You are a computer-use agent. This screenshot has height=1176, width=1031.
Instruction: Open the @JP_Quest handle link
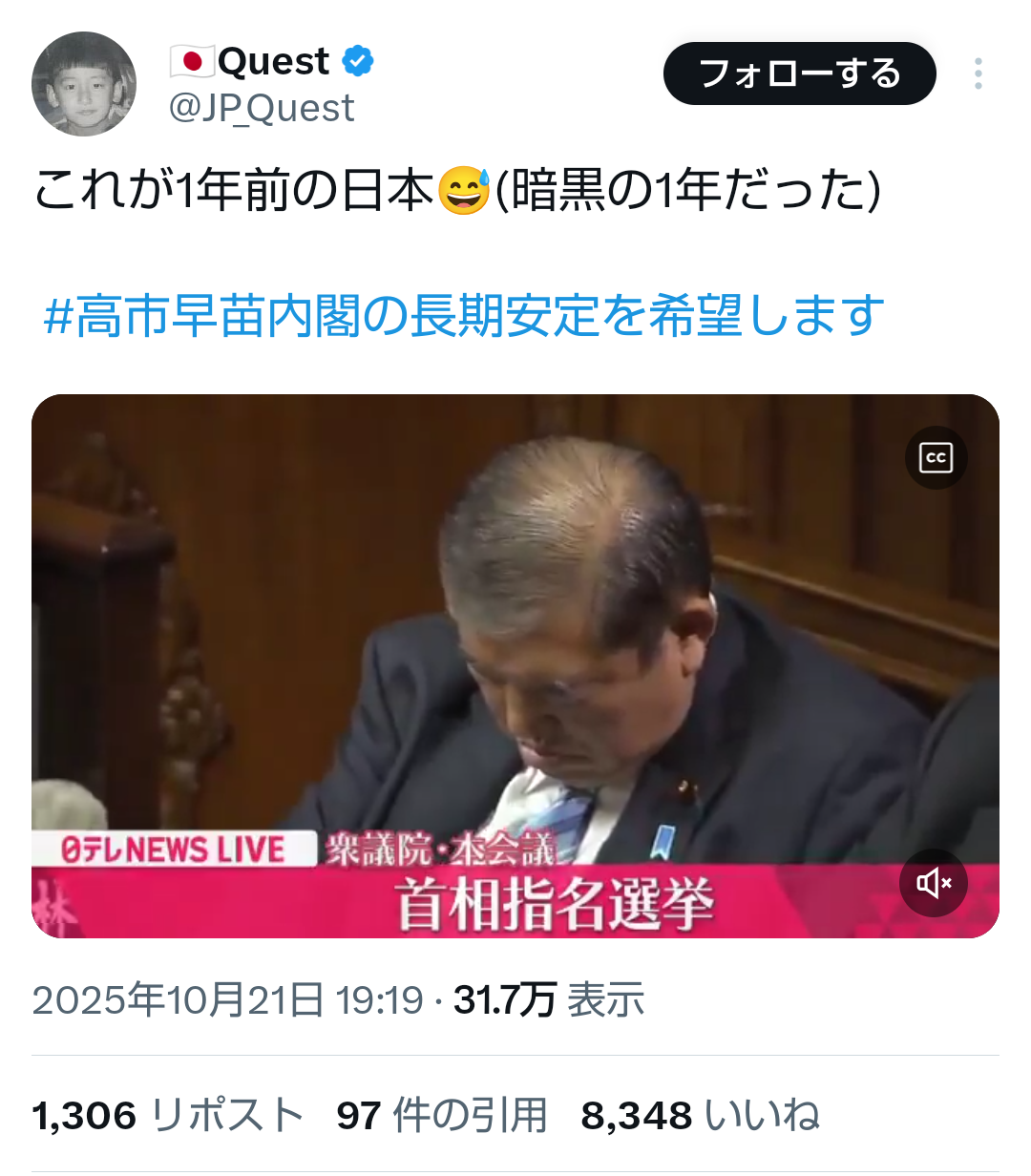coord(262,109)
